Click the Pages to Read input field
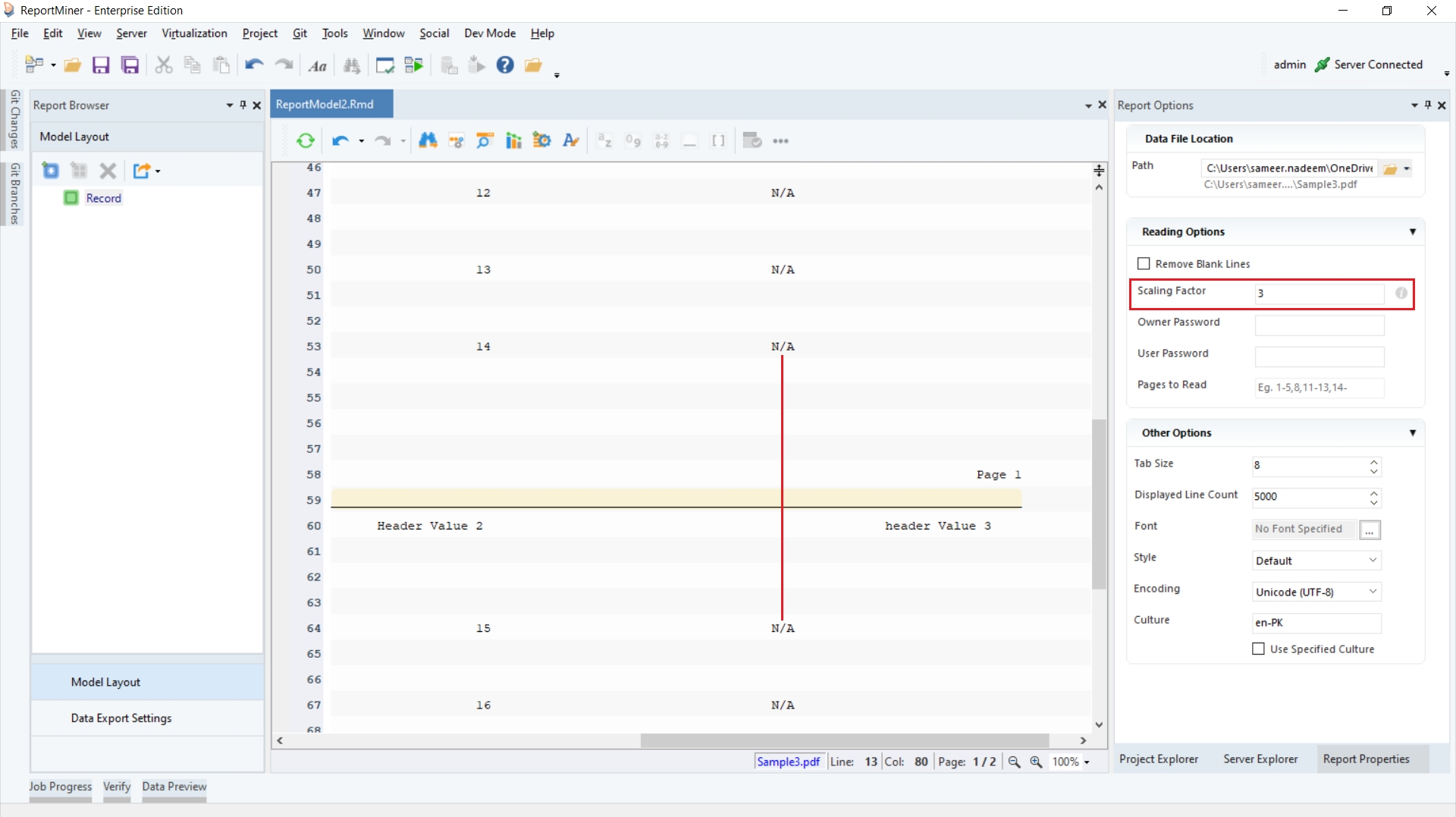Viewport: 1456px width, 817px height. (x=1319, y=388)
